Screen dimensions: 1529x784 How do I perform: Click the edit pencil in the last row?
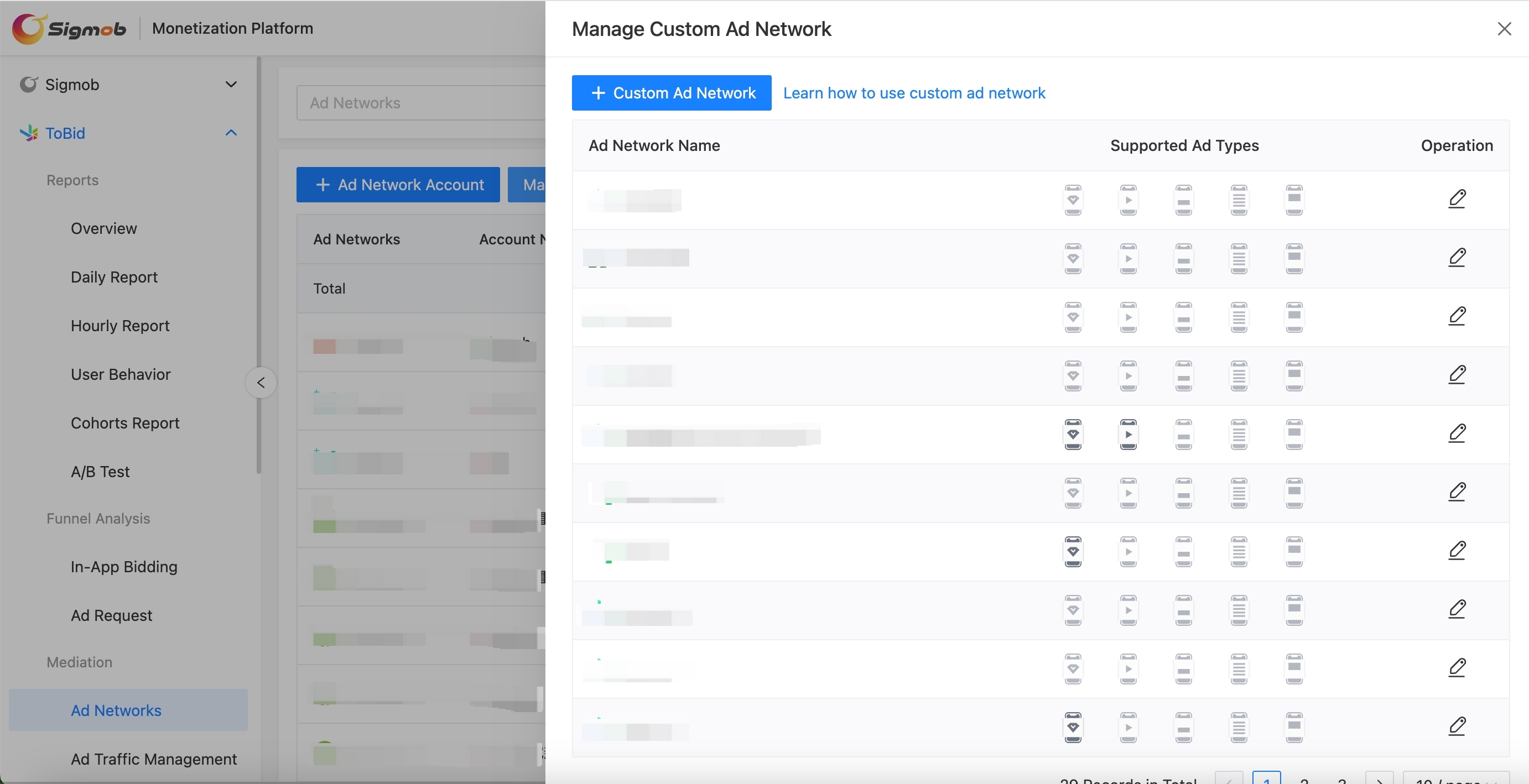[1457, 726]
